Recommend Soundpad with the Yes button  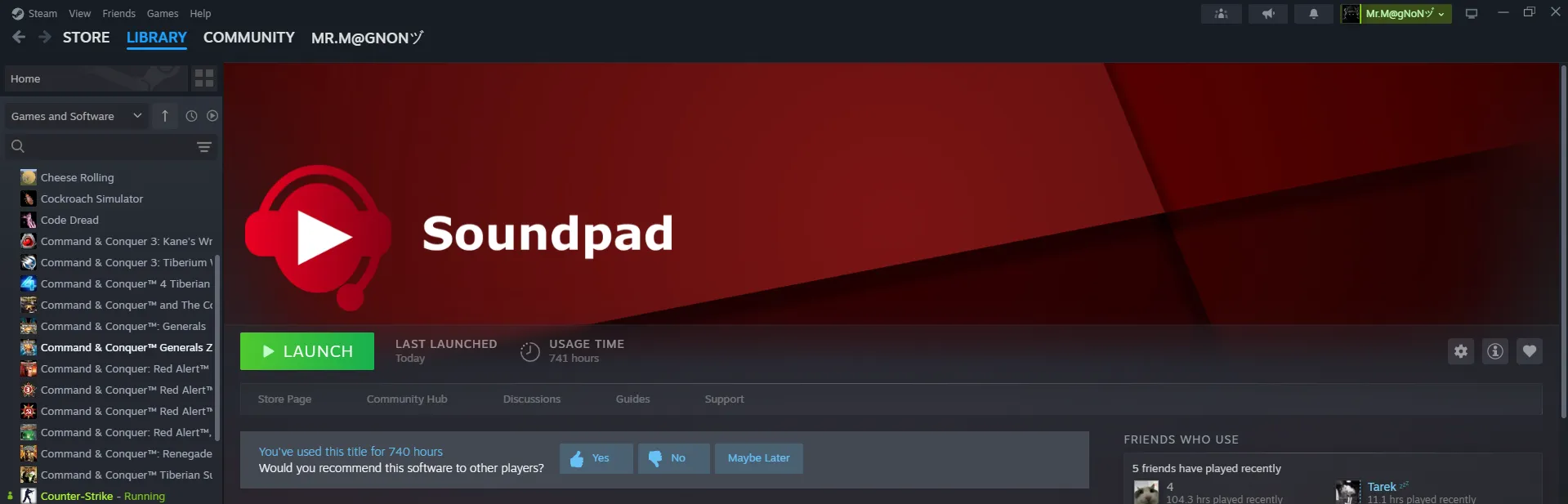[x=596, y=458]
